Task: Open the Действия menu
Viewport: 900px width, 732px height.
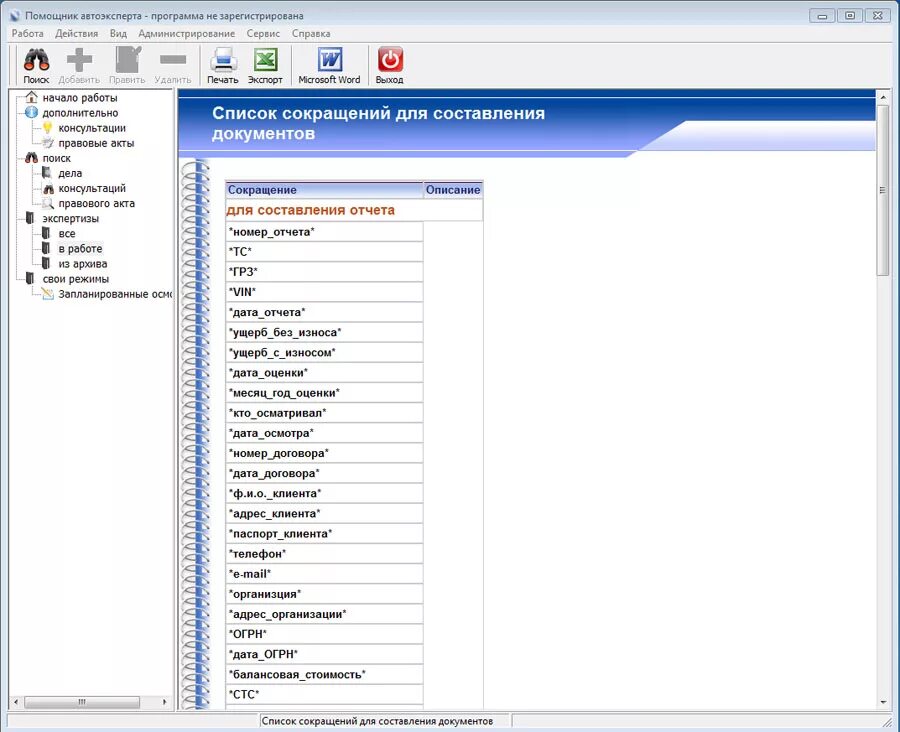Action: tap(76, 33)
